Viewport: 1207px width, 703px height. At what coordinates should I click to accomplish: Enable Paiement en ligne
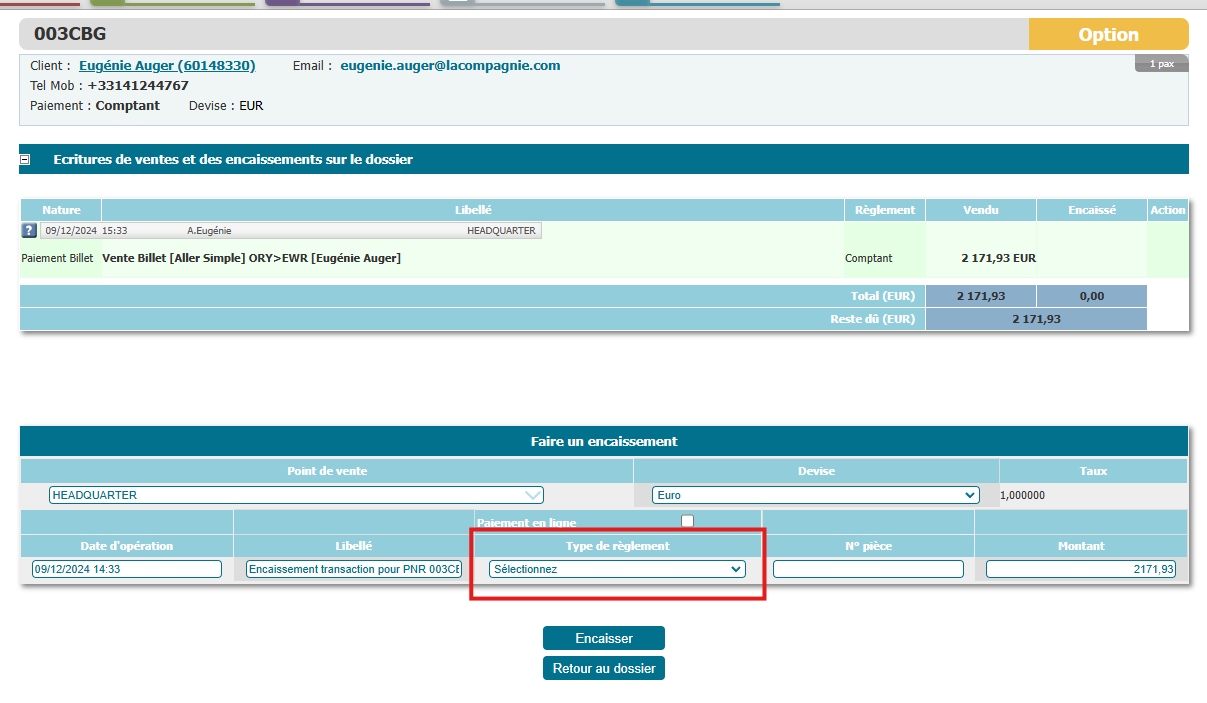pyautogui.click(x=687, y=520)
